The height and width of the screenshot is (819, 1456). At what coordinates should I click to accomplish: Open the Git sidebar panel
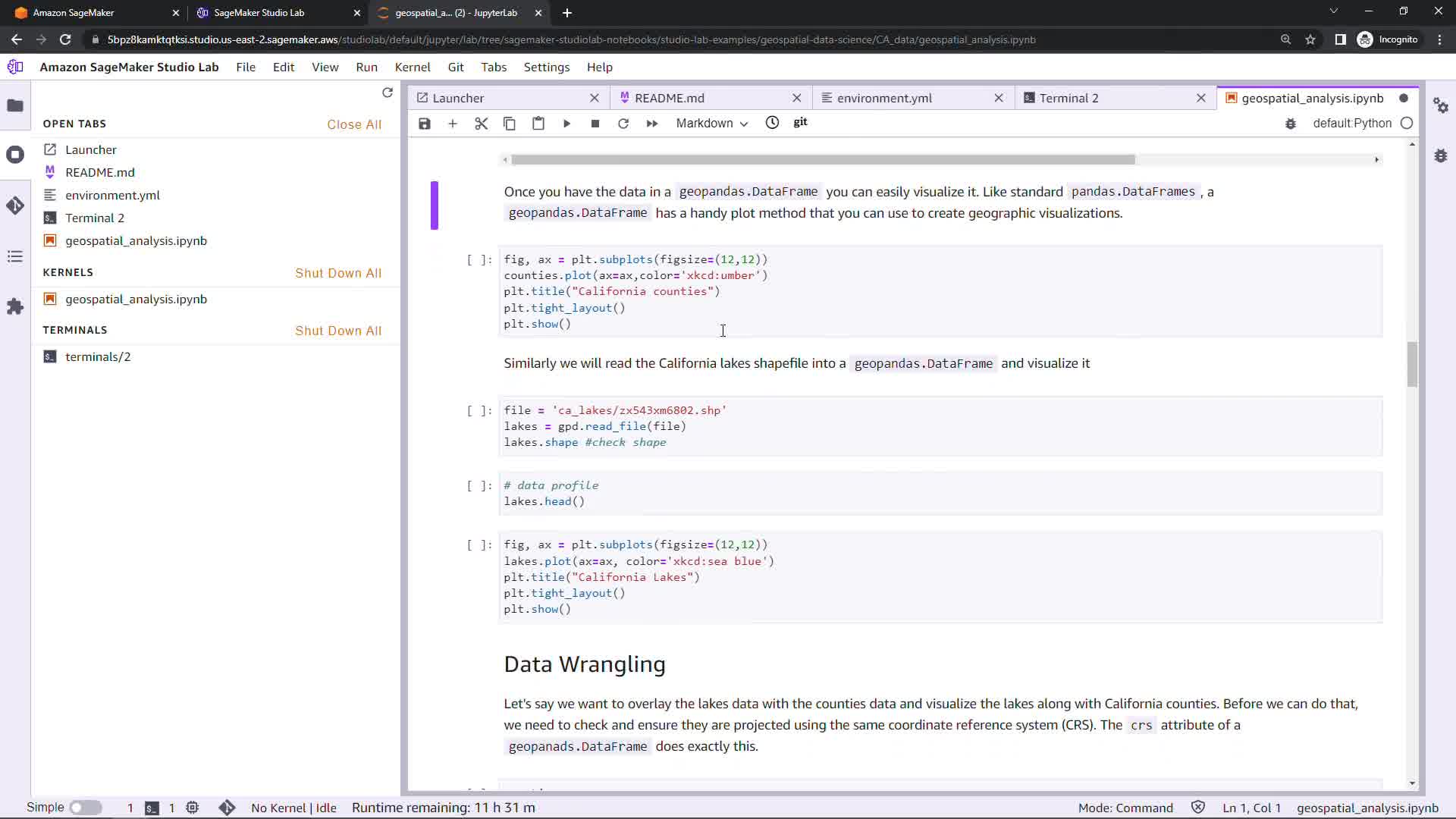pyautogui.click(x=15, y=206)
